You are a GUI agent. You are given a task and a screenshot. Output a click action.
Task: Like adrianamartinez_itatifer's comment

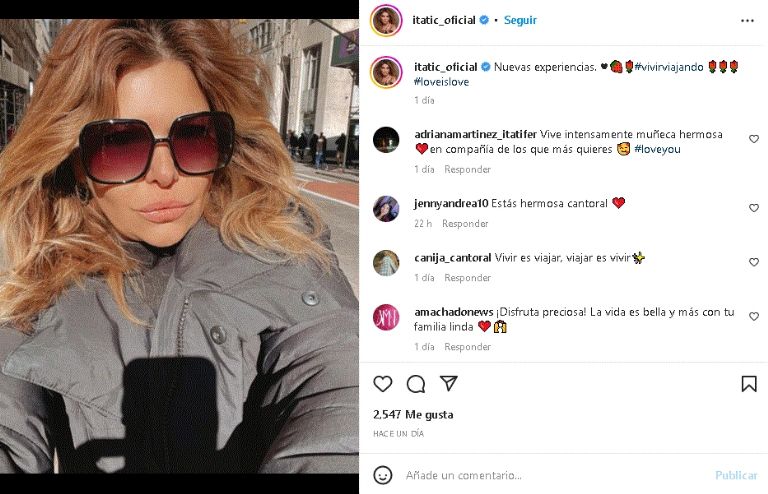tap(754, 139)
